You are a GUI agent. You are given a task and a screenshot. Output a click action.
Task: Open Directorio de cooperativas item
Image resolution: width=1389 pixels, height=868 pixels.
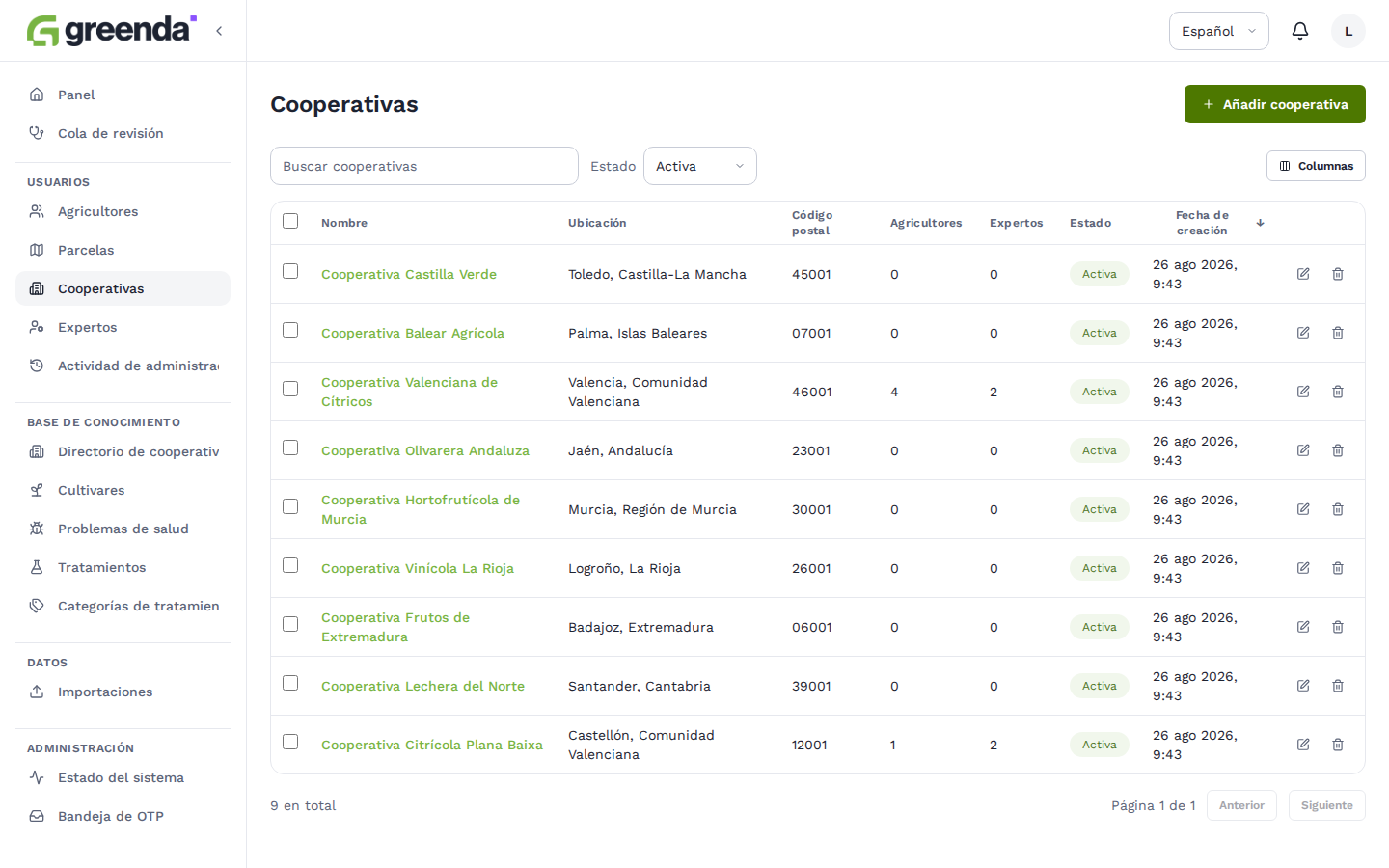(x=123, y=451)
